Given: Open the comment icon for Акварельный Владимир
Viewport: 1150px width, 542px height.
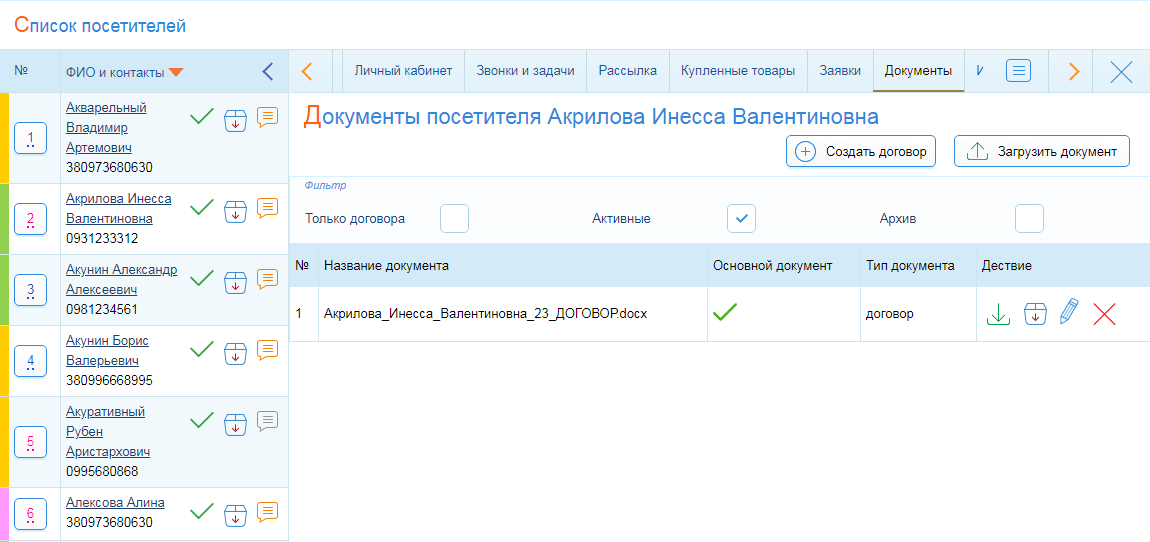Looking at the screenshot, I should click(x=267, y=117).
